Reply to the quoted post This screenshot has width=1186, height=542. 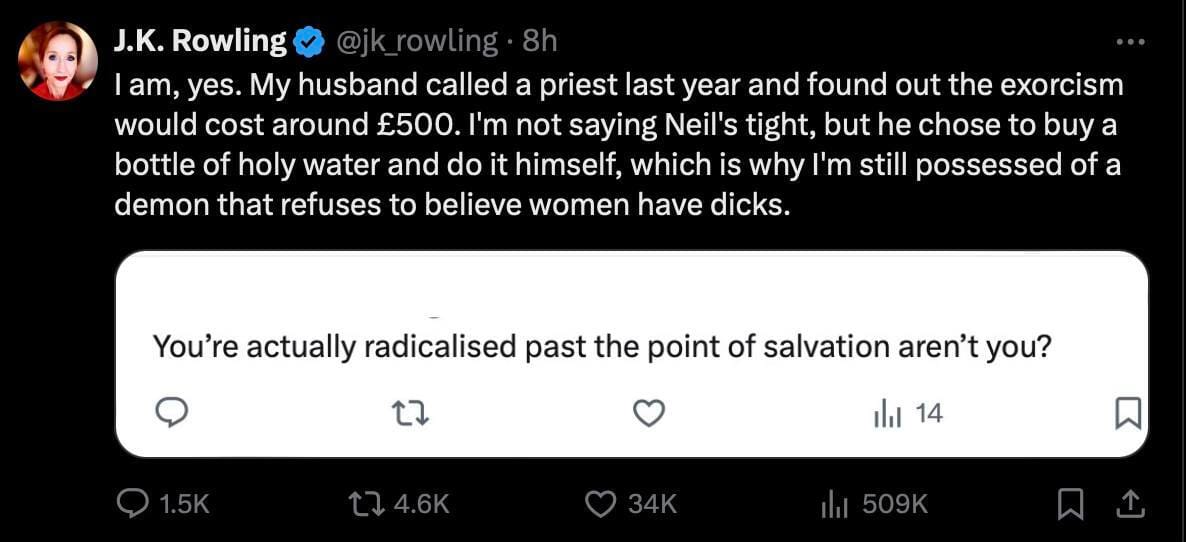pos(171,412)
